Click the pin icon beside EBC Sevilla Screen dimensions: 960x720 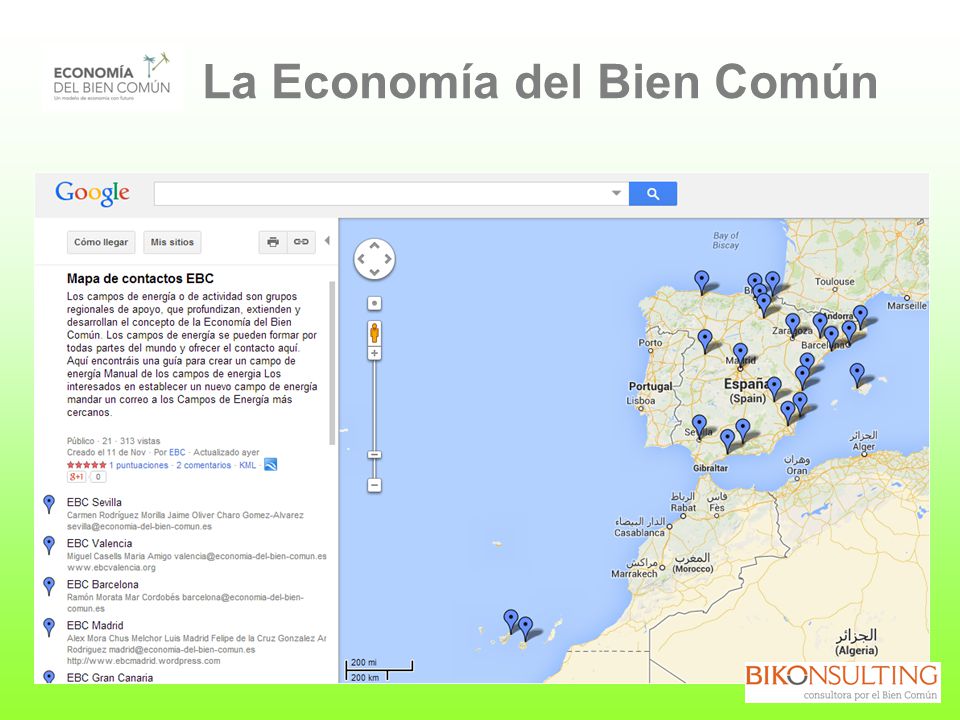(x=49, y=504)
